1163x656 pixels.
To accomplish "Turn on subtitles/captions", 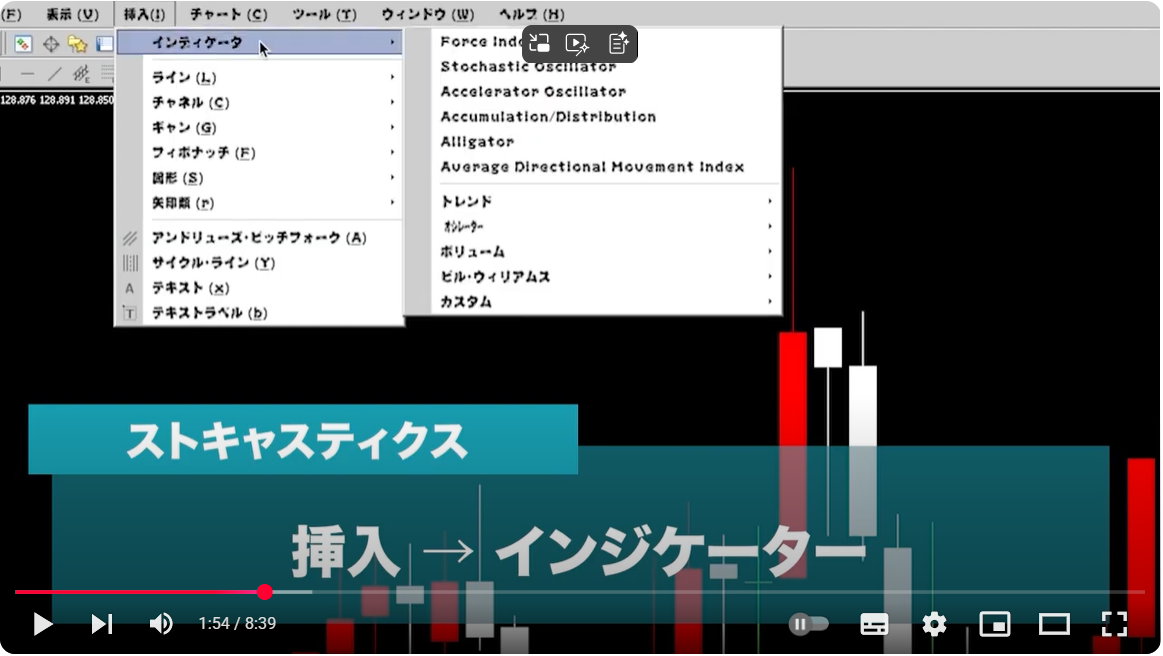I will tap(874, 624).
